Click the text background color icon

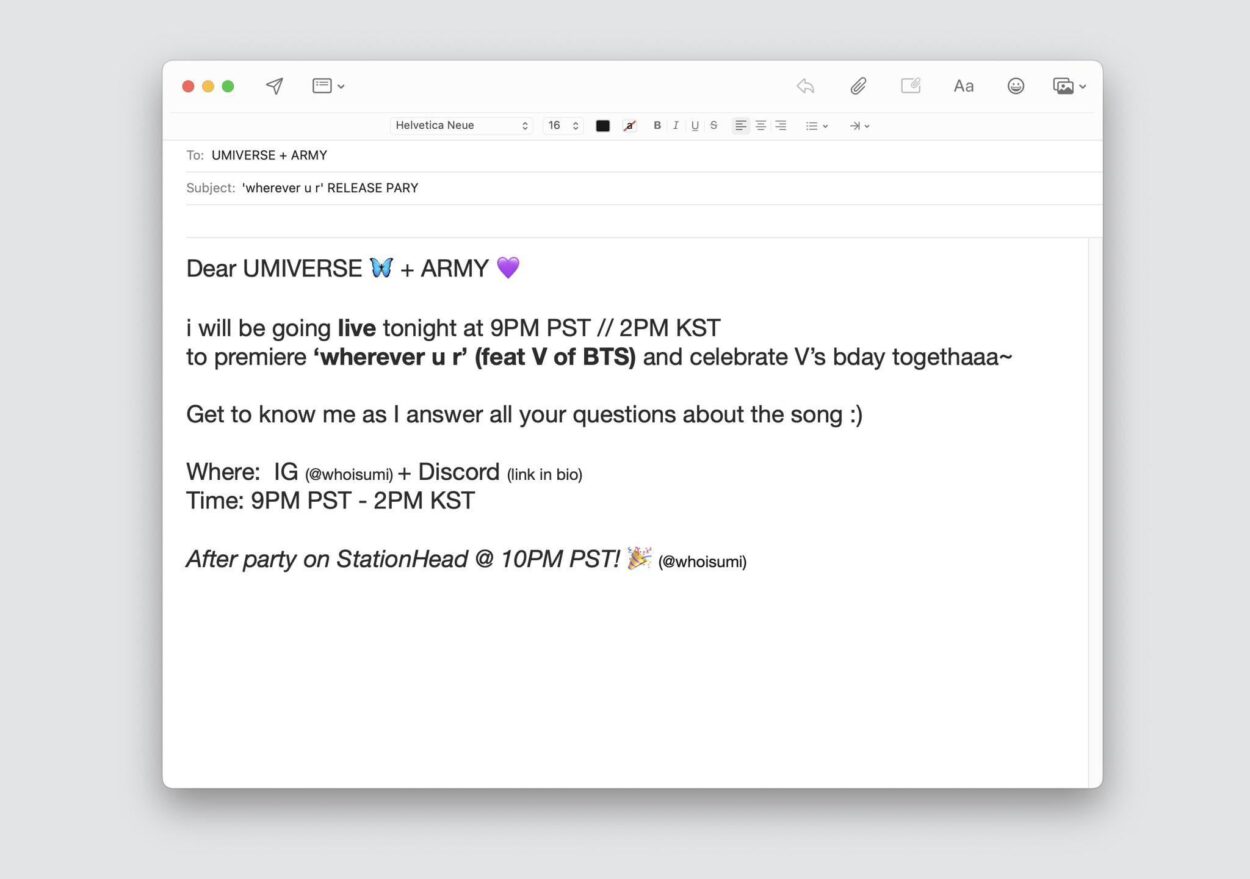tap(629, 126)
